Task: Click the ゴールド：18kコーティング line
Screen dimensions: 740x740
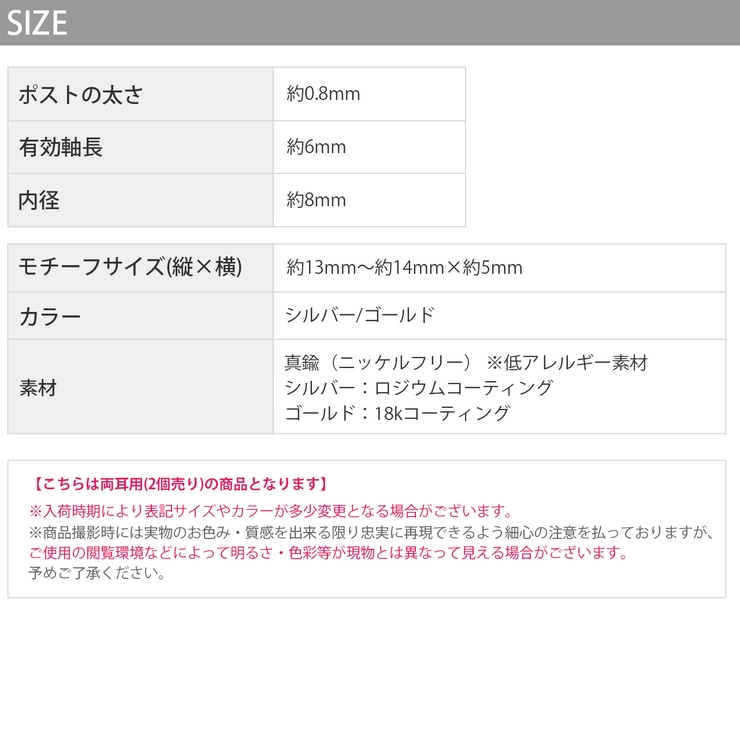Action: [x=397, y=413]
